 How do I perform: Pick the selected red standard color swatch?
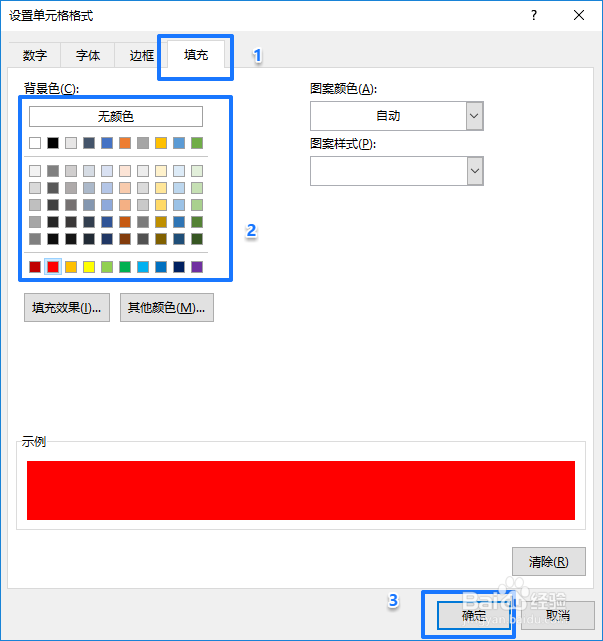(53, 267)
